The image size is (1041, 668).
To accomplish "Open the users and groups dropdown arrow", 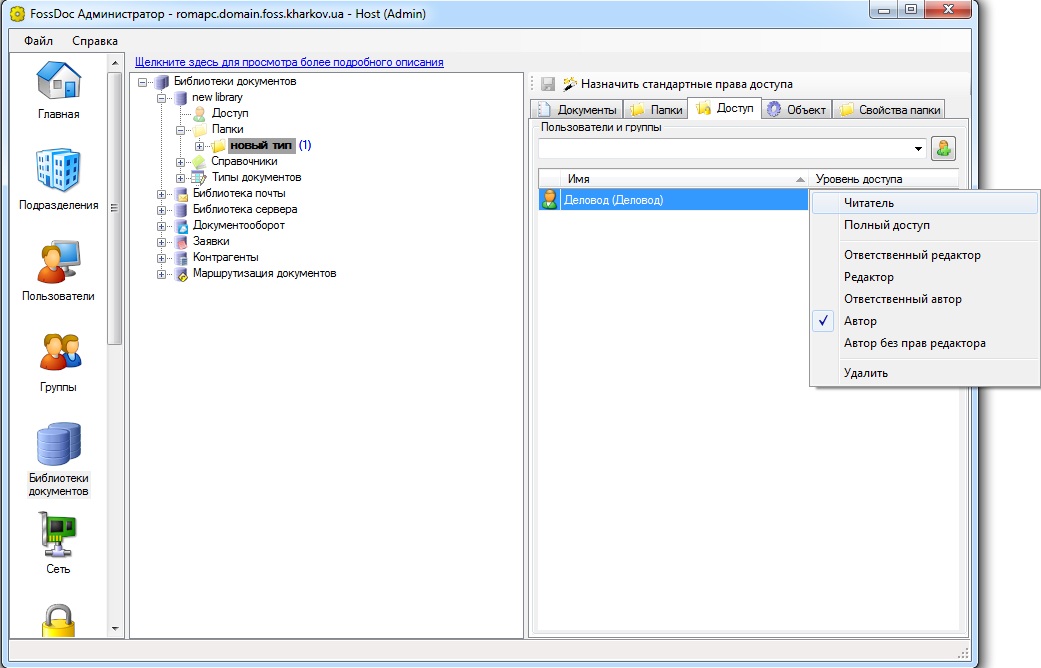I will tap(918, 149).
